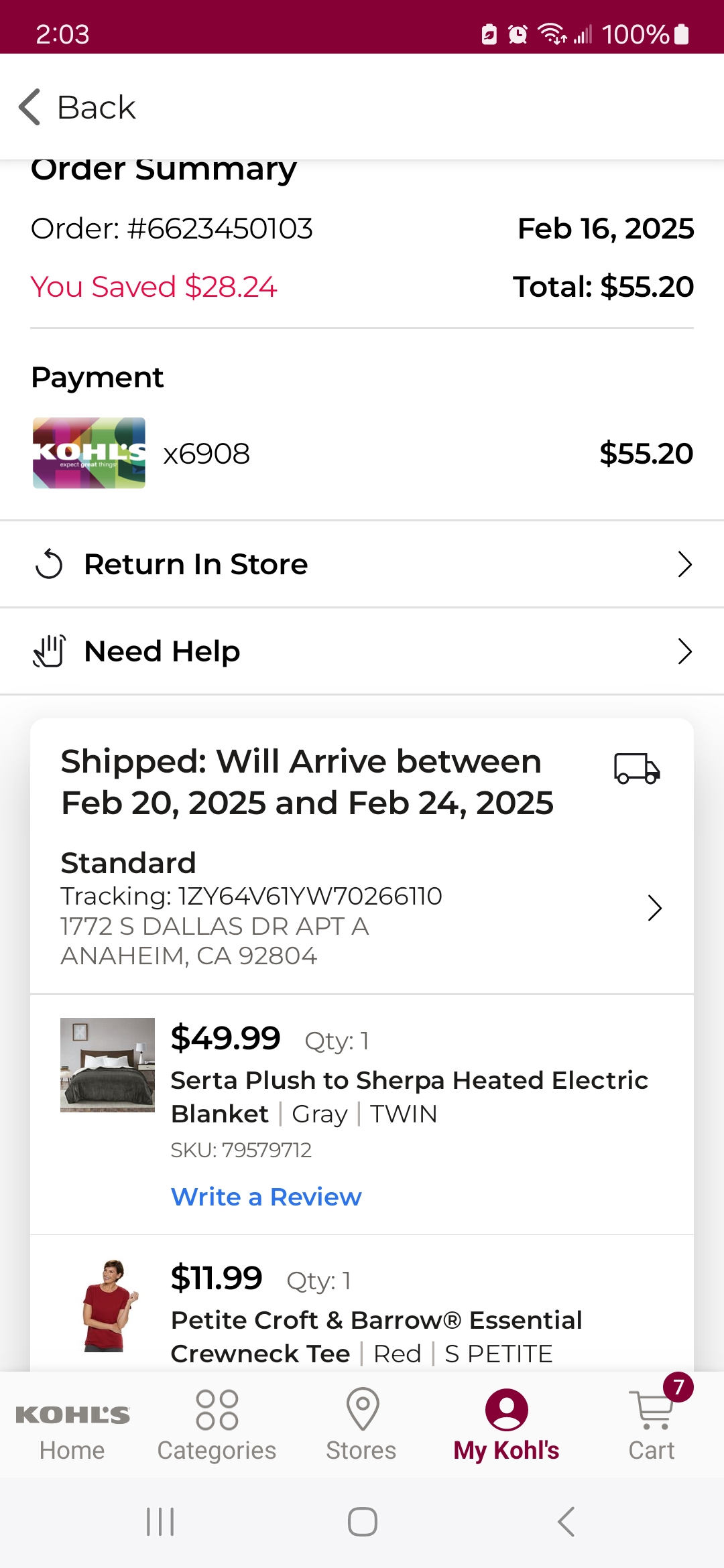
Task: Open Petite Croft & Barrow Tee title
Action: tap(376, 1337)
